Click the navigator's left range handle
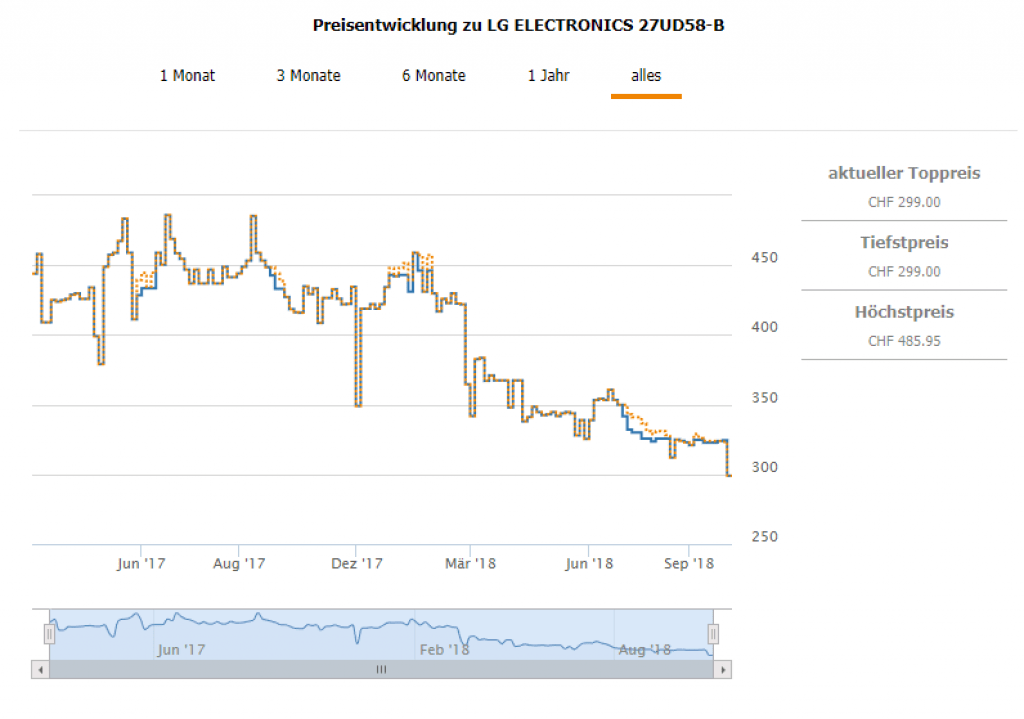The width and height of the screenshot is (1024, 719). (48, 633)
